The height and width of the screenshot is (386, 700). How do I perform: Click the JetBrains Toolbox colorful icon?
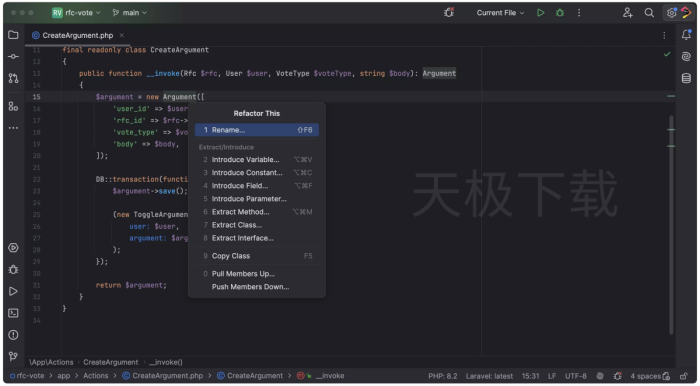click(x=686, y=13)
